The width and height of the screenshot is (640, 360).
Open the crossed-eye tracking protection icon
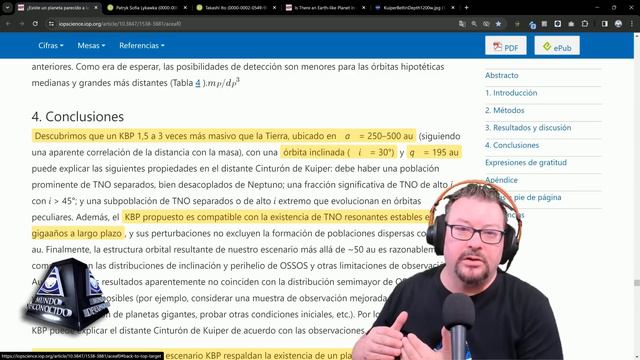(486, 24)
